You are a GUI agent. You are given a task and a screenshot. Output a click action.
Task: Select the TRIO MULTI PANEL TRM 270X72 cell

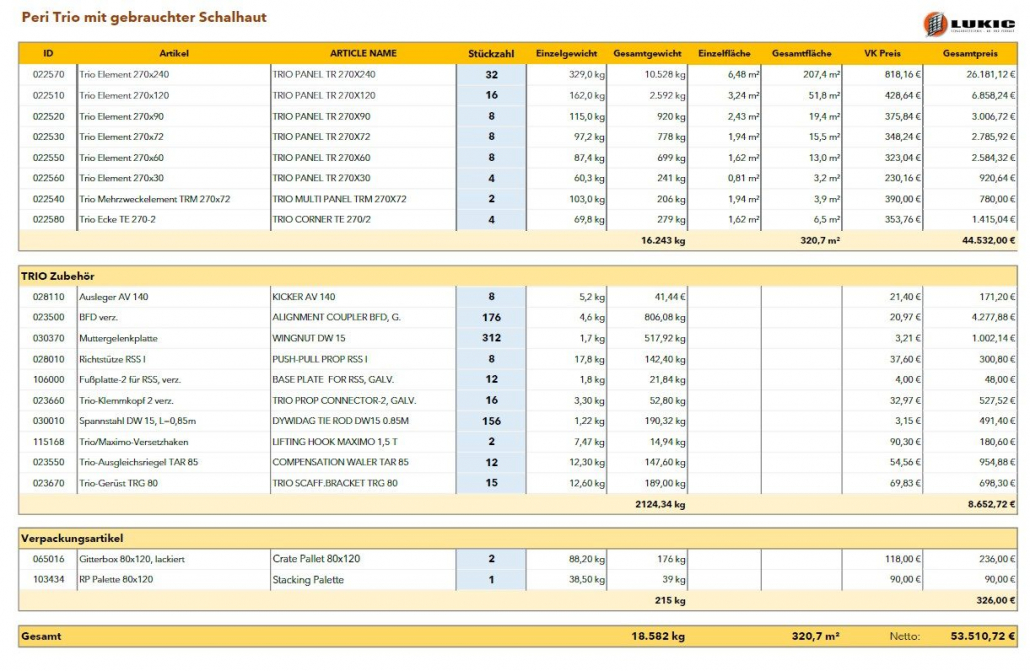[340, 199]
